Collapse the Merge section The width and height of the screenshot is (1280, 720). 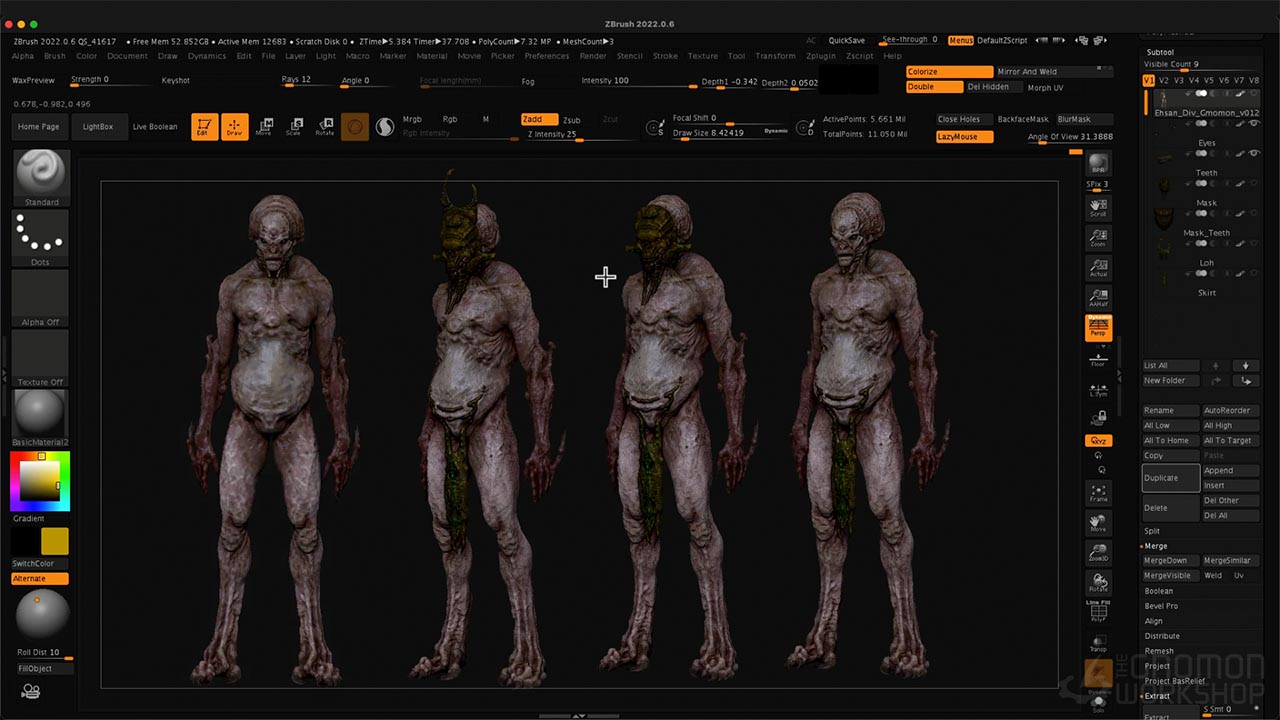point(1156,546)
